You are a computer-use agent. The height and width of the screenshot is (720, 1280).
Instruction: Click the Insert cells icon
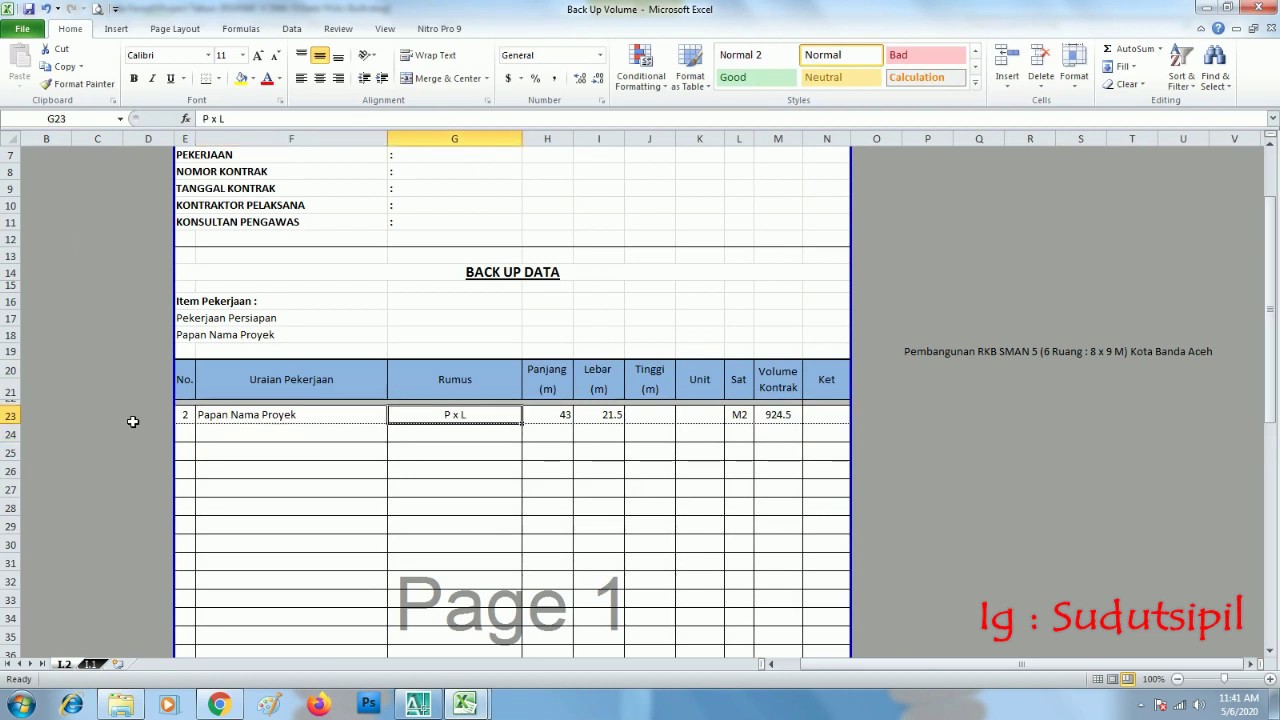click(x=1007, y=56)
